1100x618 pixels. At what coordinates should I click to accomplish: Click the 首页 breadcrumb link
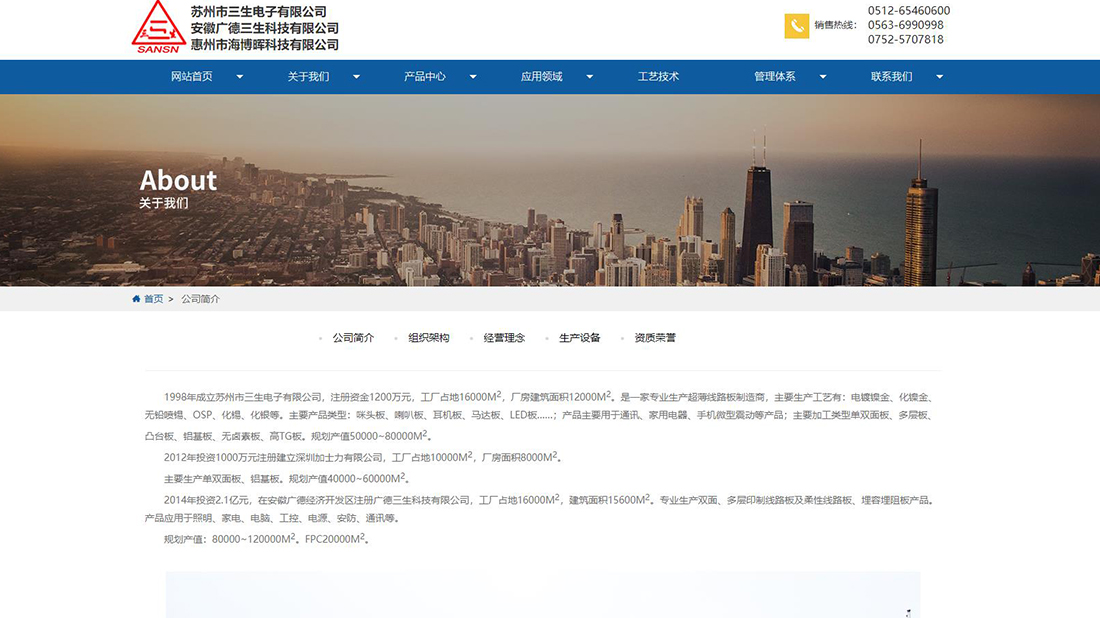point(152,298)
